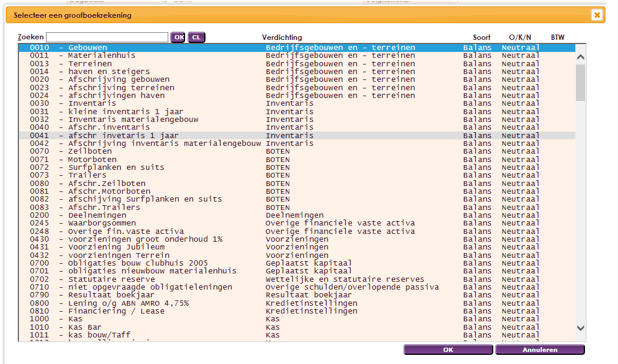Select row 0083 - Afschr.Trailers
Image resolution: width=618 pixels, height=364 pixels.
(x=297, y=207)
